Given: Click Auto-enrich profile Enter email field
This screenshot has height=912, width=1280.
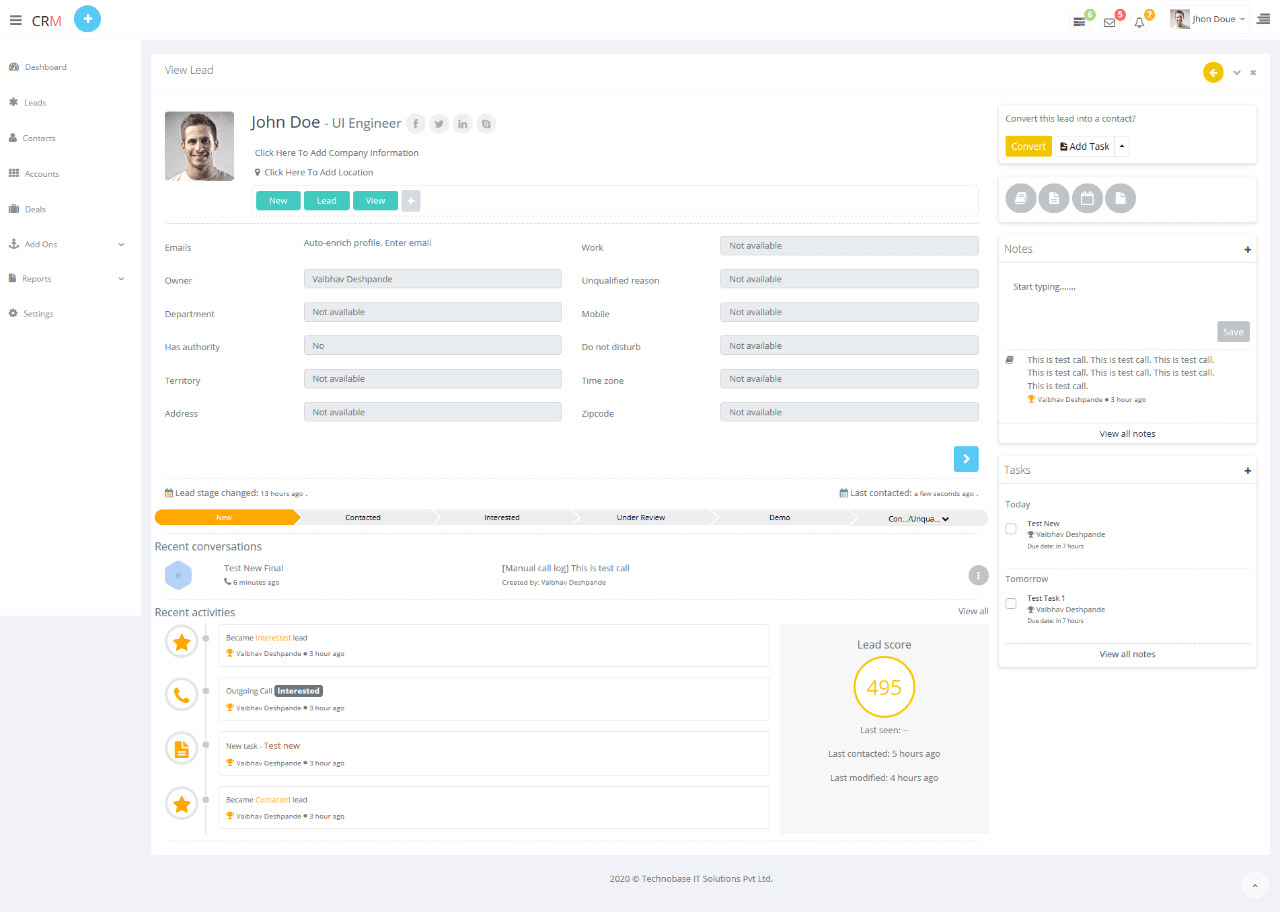Looking at the screenshot, I should pos(367,243).
